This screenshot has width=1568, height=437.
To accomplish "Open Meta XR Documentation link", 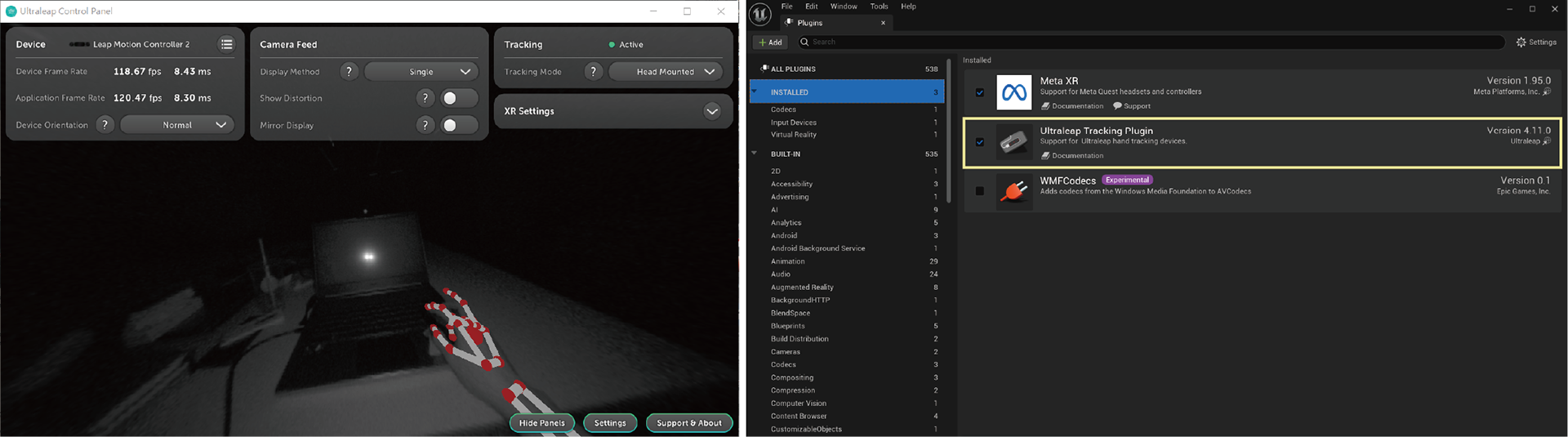I will click(x=1072, y=106).
